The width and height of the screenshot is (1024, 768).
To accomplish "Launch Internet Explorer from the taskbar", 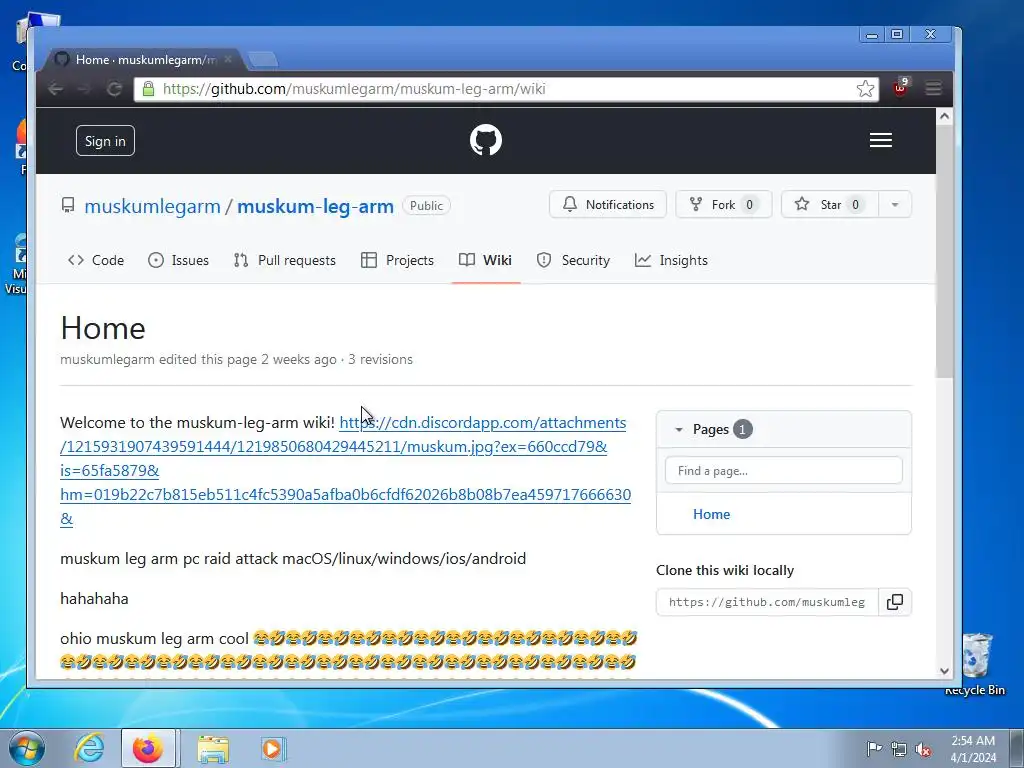I will [89, 748].
